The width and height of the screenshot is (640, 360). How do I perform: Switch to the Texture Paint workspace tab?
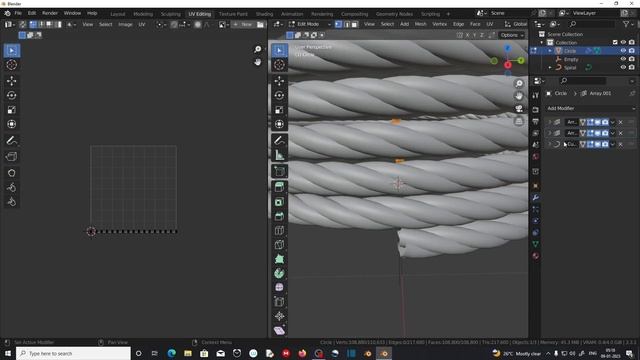[x=233, y=14]
